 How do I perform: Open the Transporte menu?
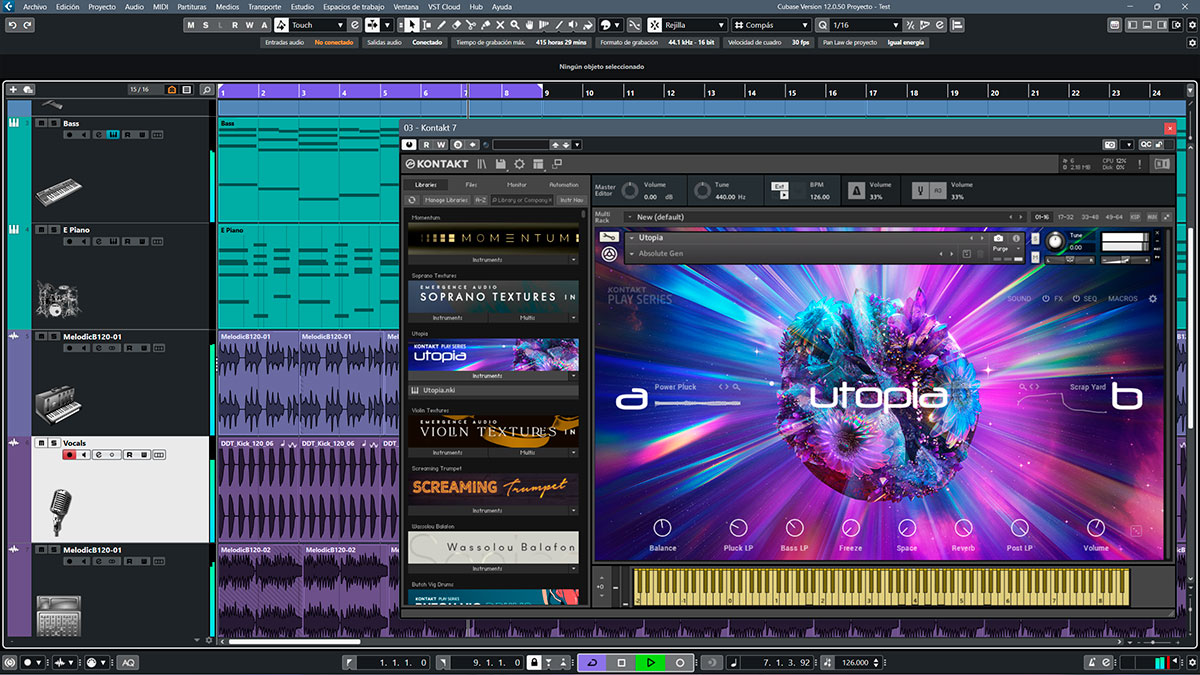[x=266, y=6]
